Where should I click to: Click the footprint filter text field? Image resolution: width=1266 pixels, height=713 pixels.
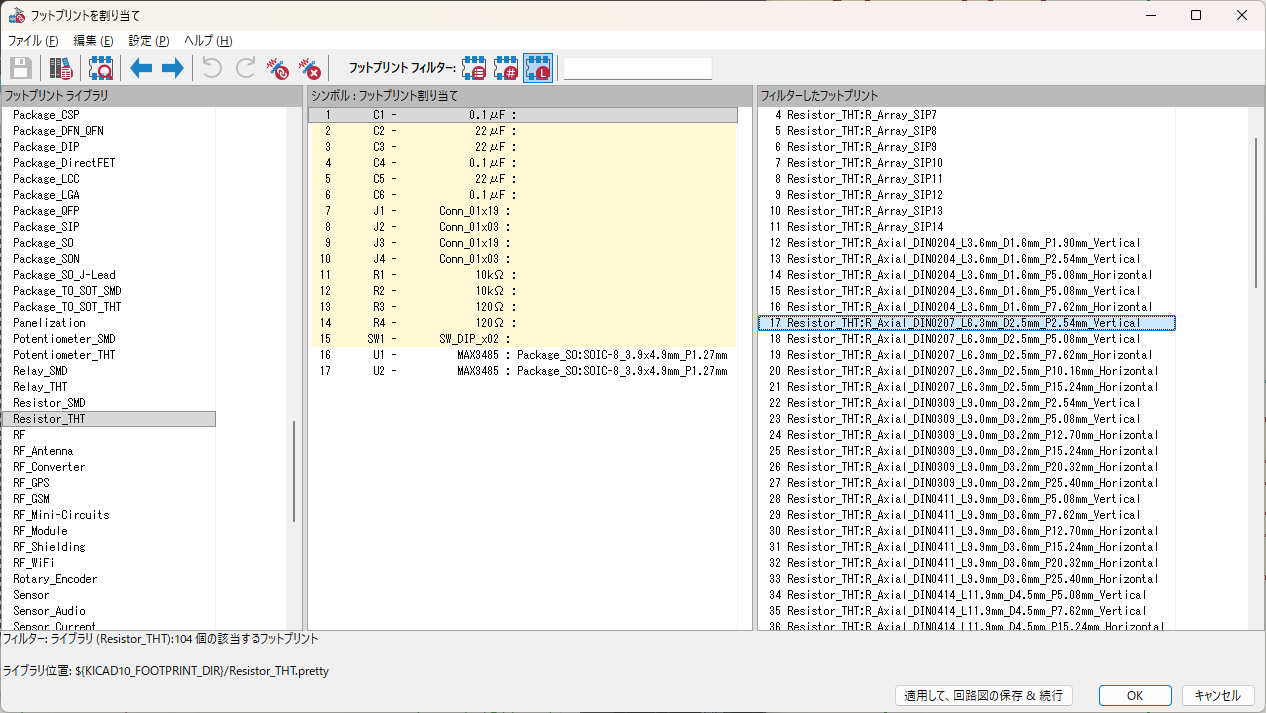tap(638, 68)
